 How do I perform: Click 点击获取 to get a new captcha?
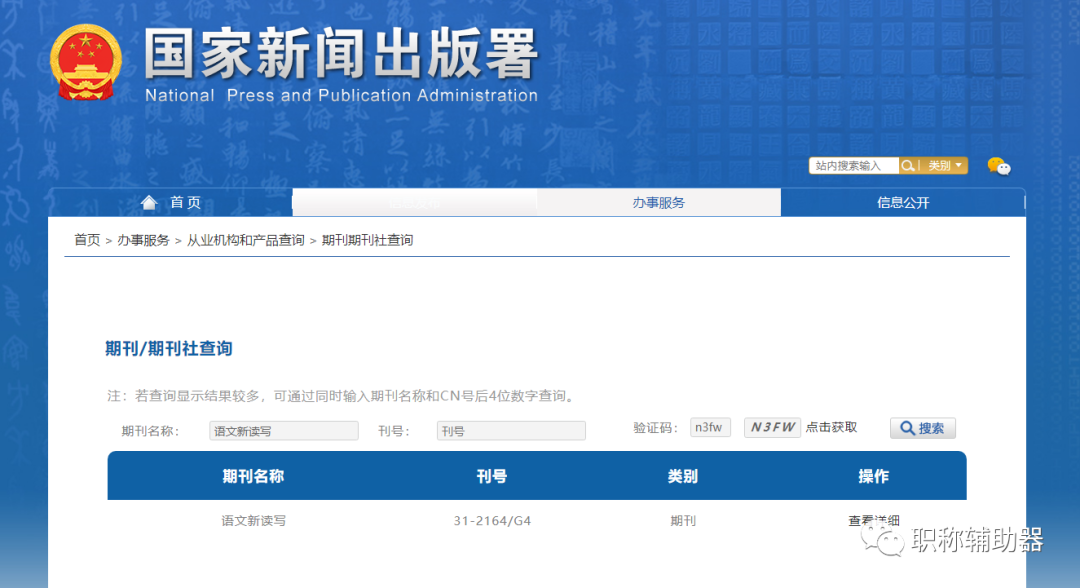831,428
